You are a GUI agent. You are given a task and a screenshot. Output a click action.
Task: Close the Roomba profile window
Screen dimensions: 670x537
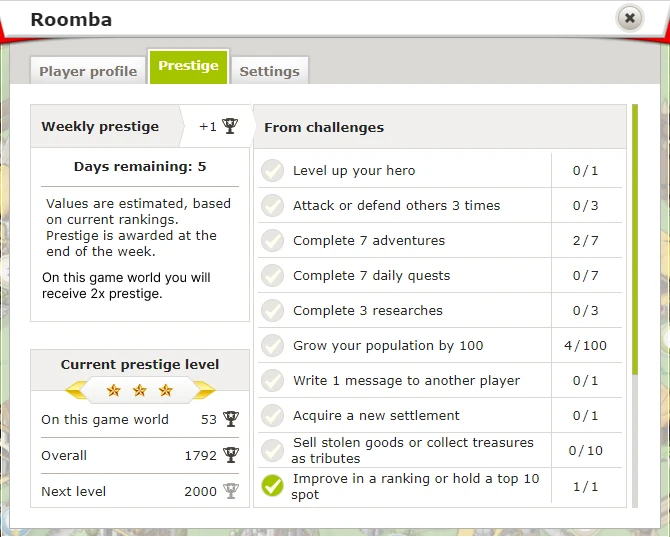[x=629, y=18]
